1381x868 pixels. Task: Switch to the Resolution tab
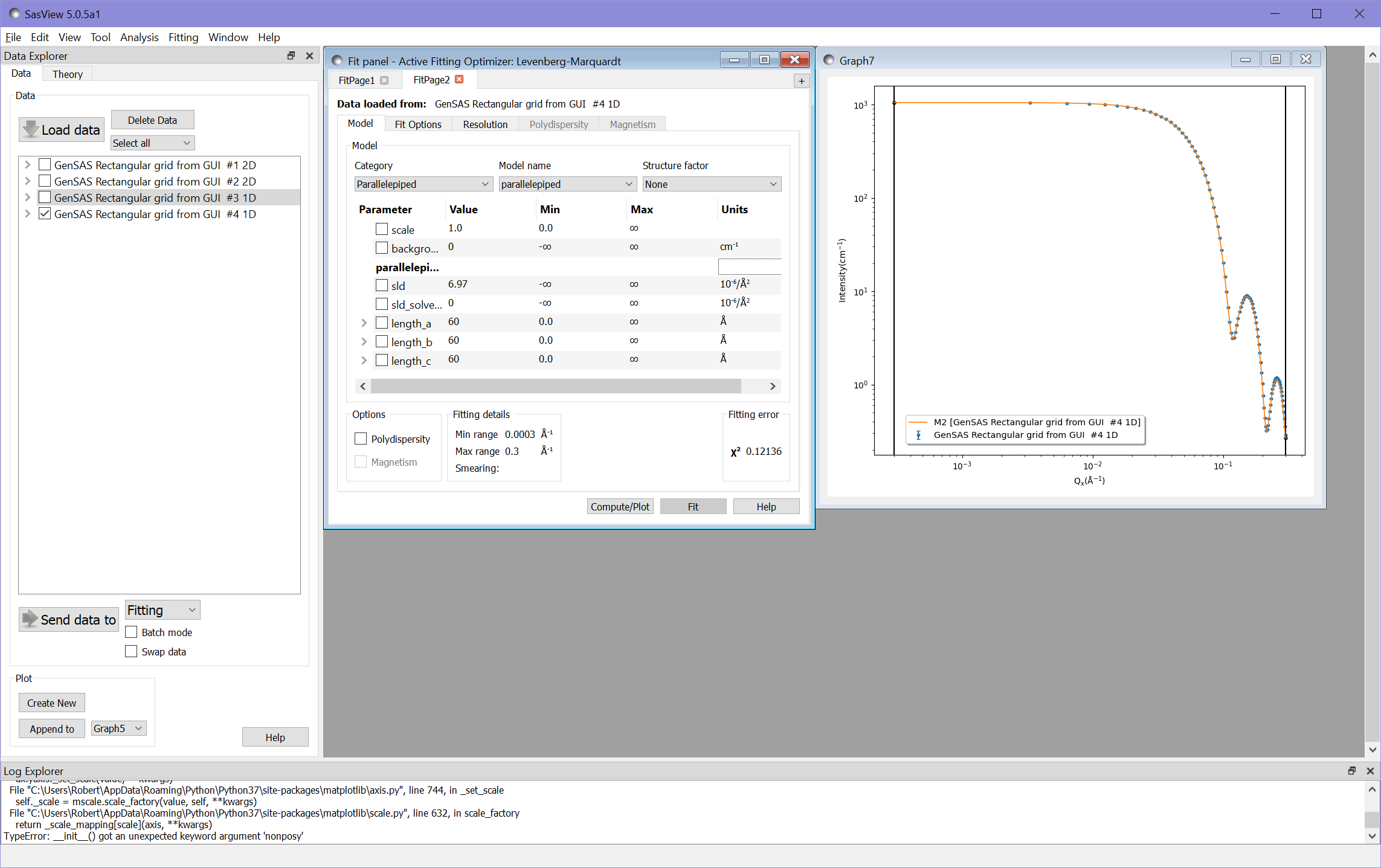[x=484, y=124]
